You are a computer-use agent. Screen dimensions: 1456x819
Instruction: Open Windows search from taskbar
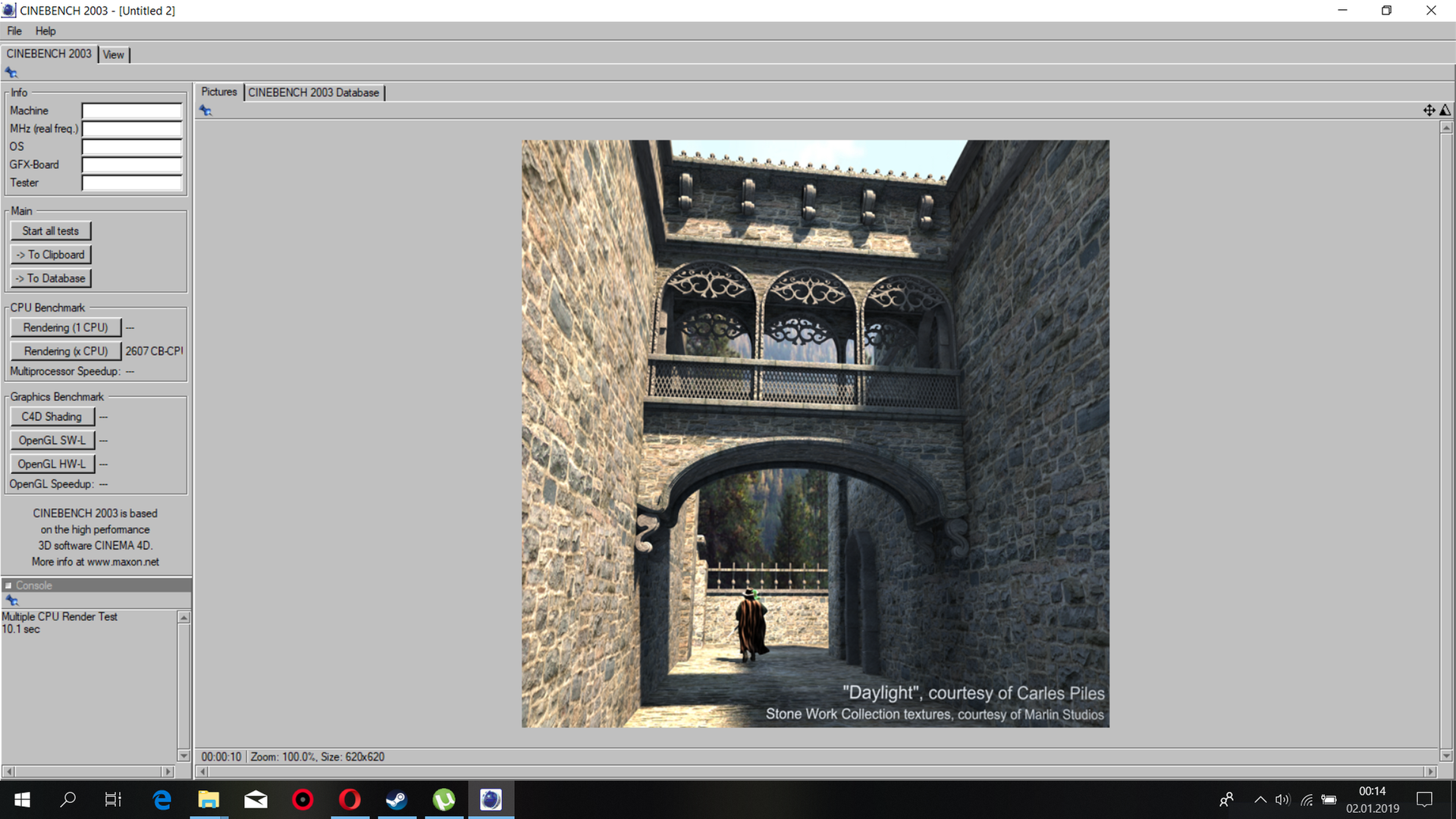point(67,800)
